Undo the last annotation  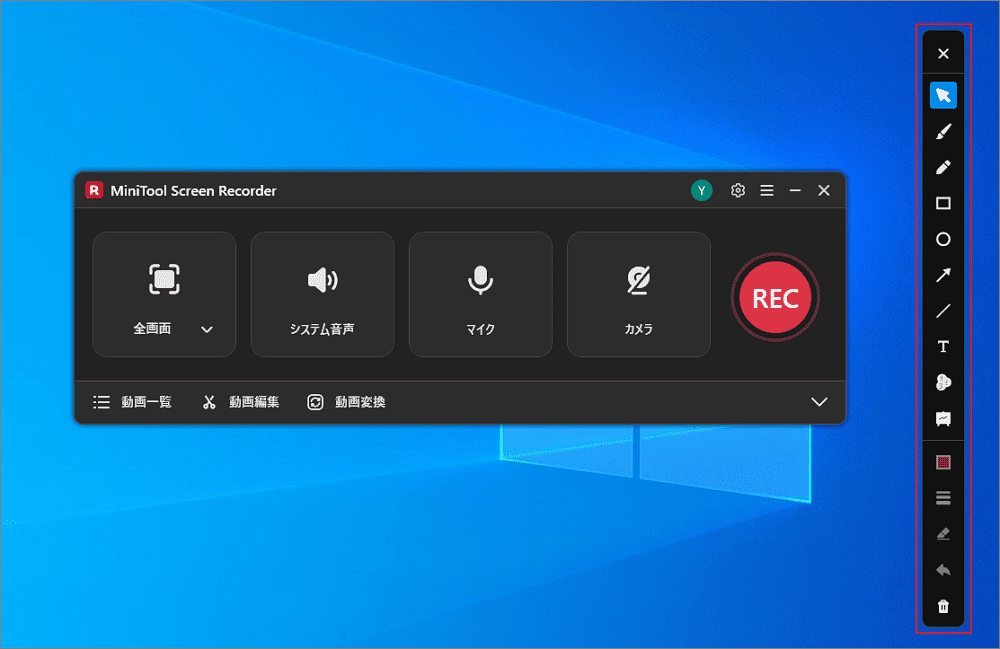(943, 570)
